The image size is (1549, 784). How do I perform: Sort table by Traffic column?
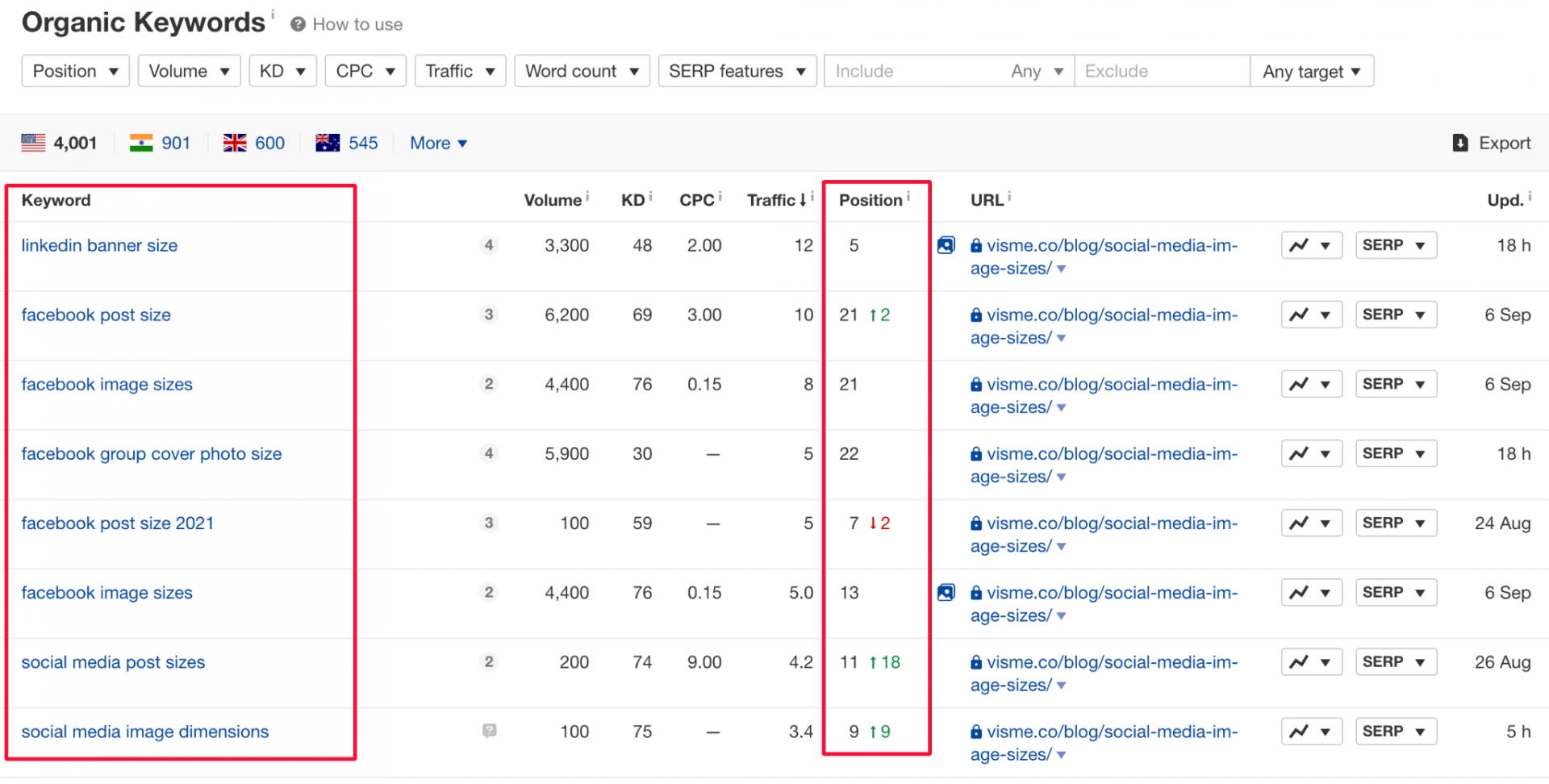[777, 200]
